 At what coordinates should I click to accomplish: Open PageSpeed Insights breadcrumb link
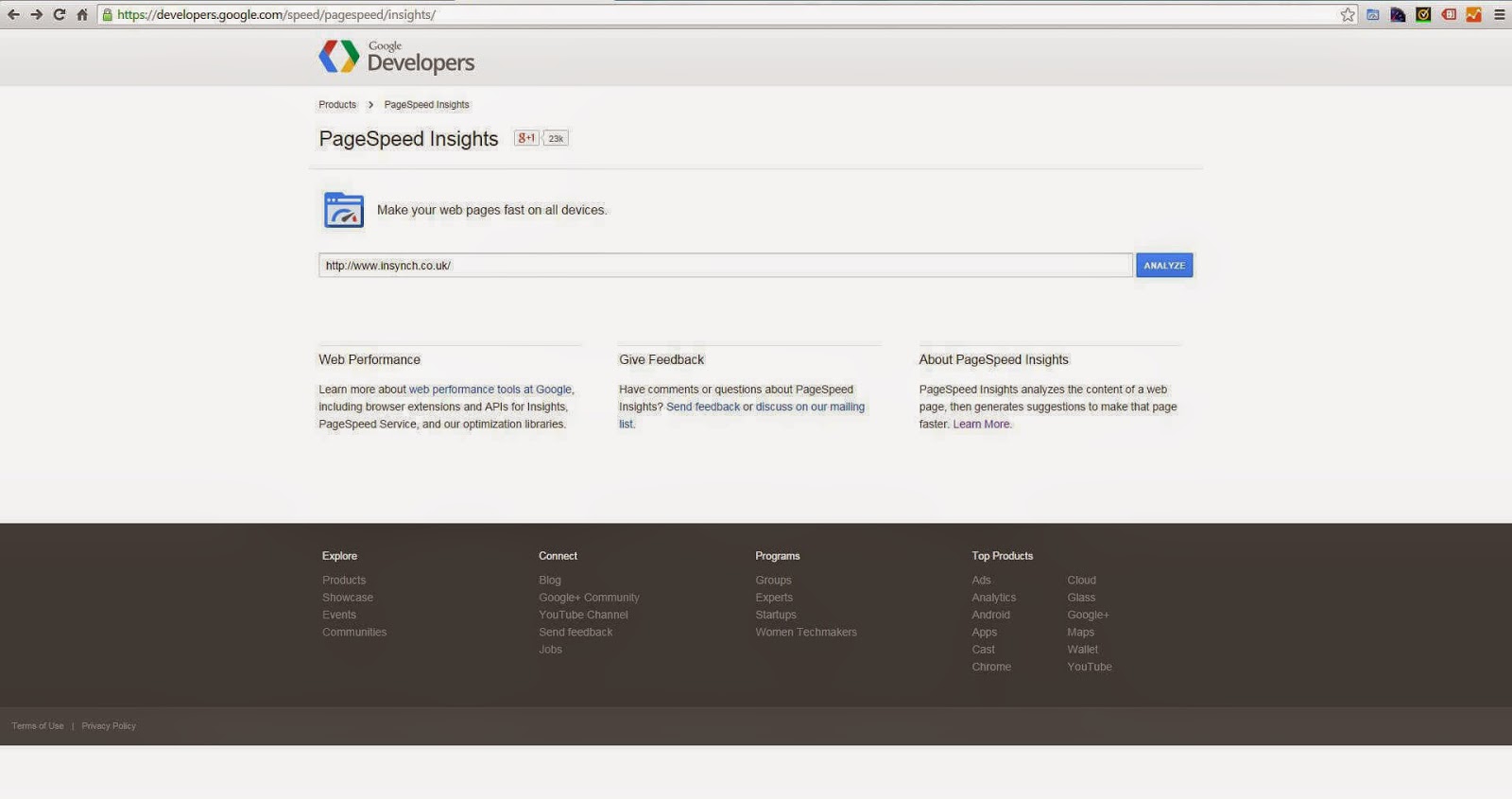point(426,105)
